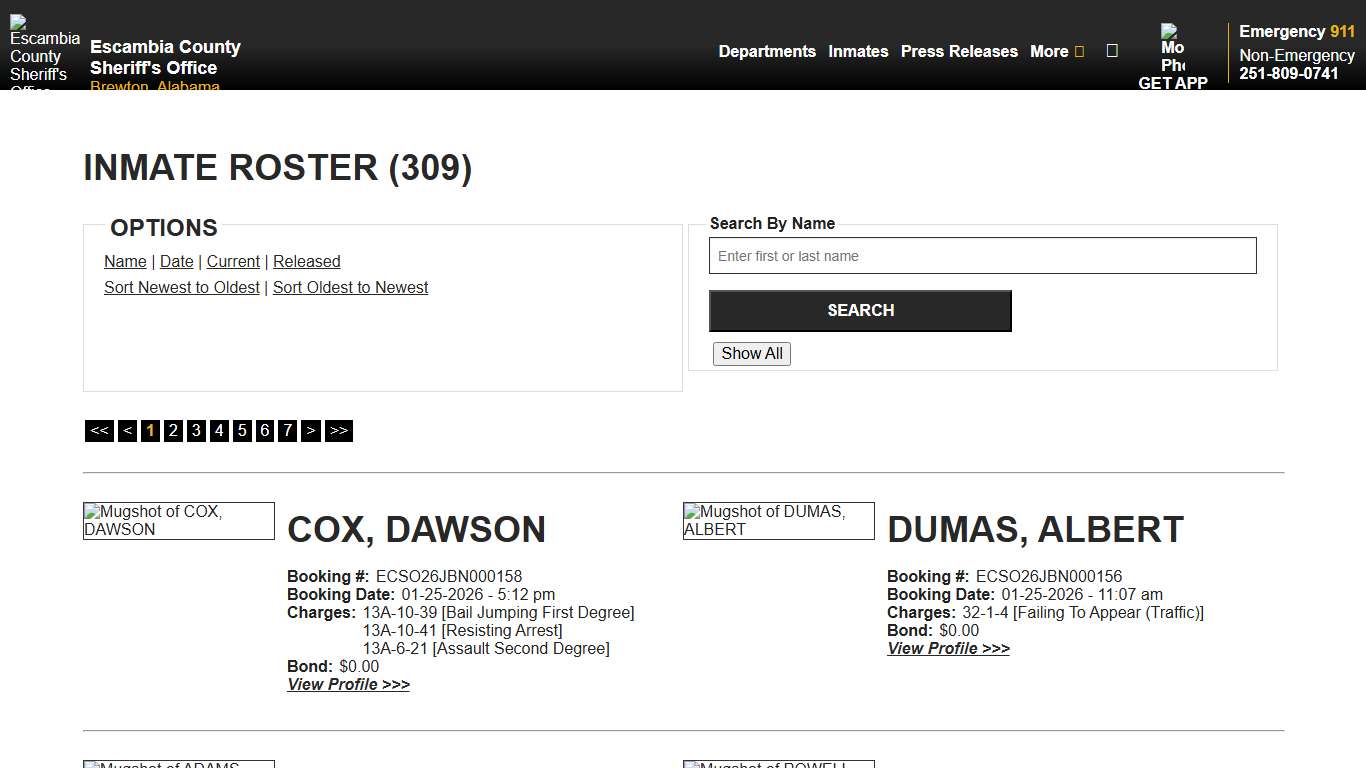Choose Sort Oldest to Newest ordering
Screen dimensions: 1366x768
point(350,287)
